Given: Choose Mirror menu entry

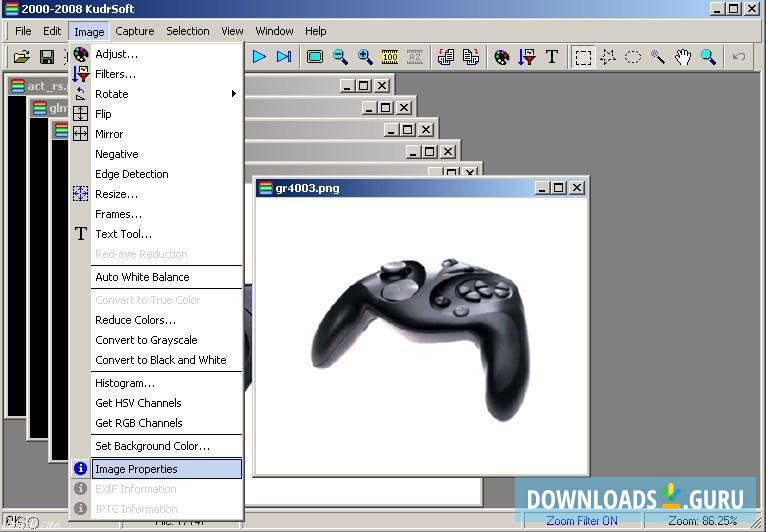Looking at the screenshot, I should coord(156,134).
